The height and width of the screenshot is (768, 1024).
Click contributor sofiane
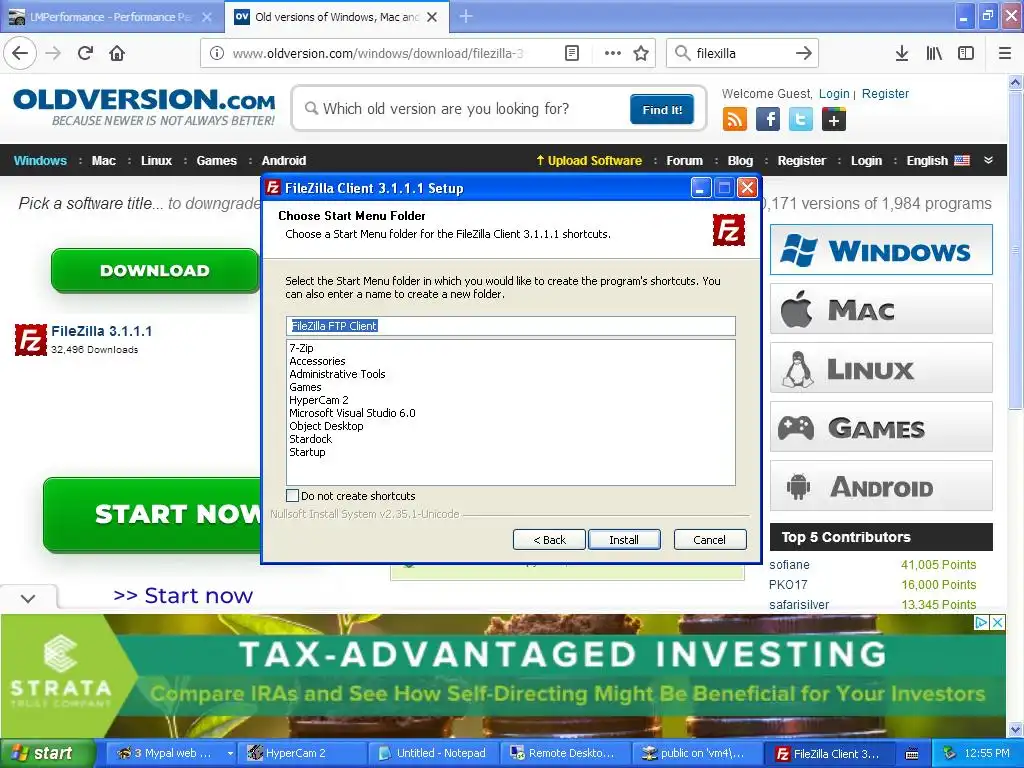point(789,565)
